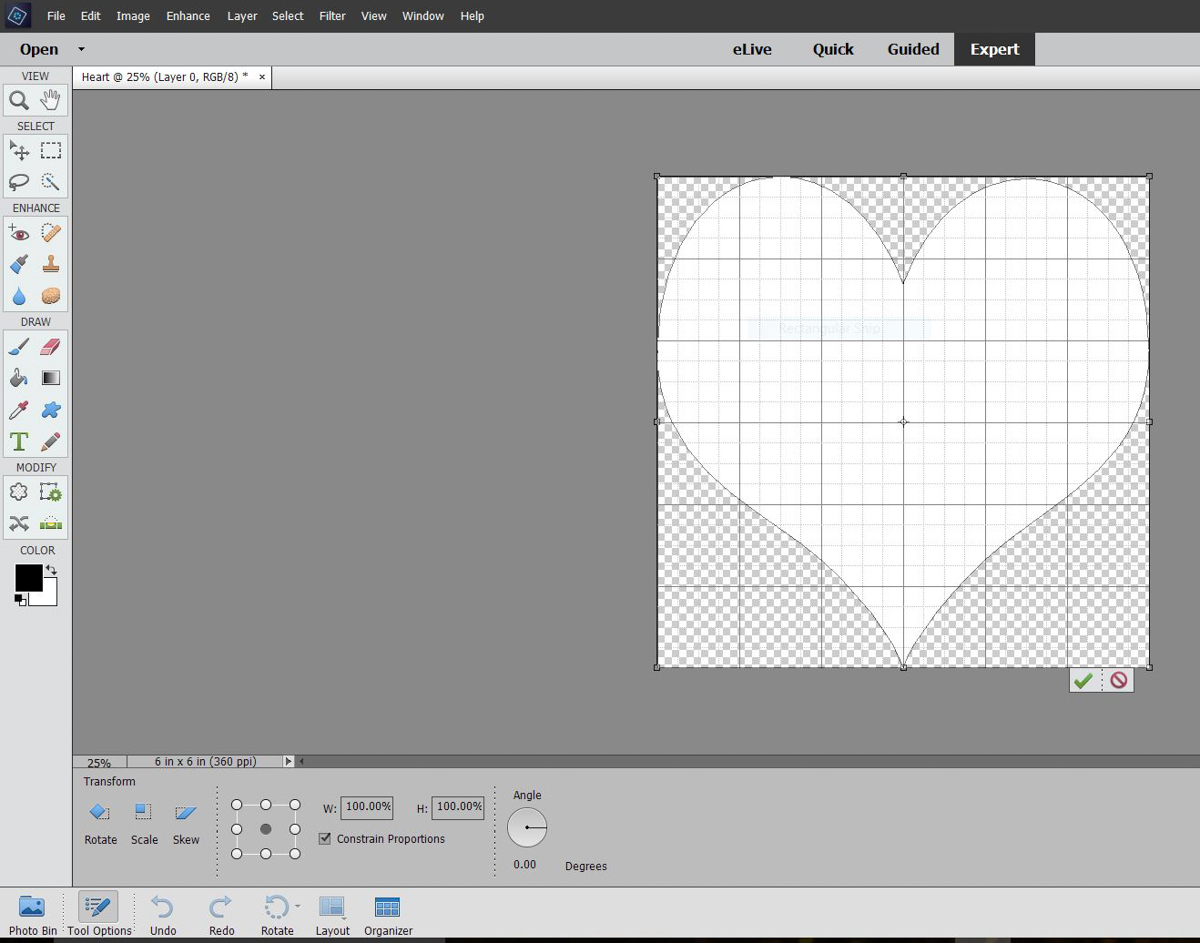Set reference point to top-center
Viewport: 1200px width, 943px height.
click(x=266, y=805)
